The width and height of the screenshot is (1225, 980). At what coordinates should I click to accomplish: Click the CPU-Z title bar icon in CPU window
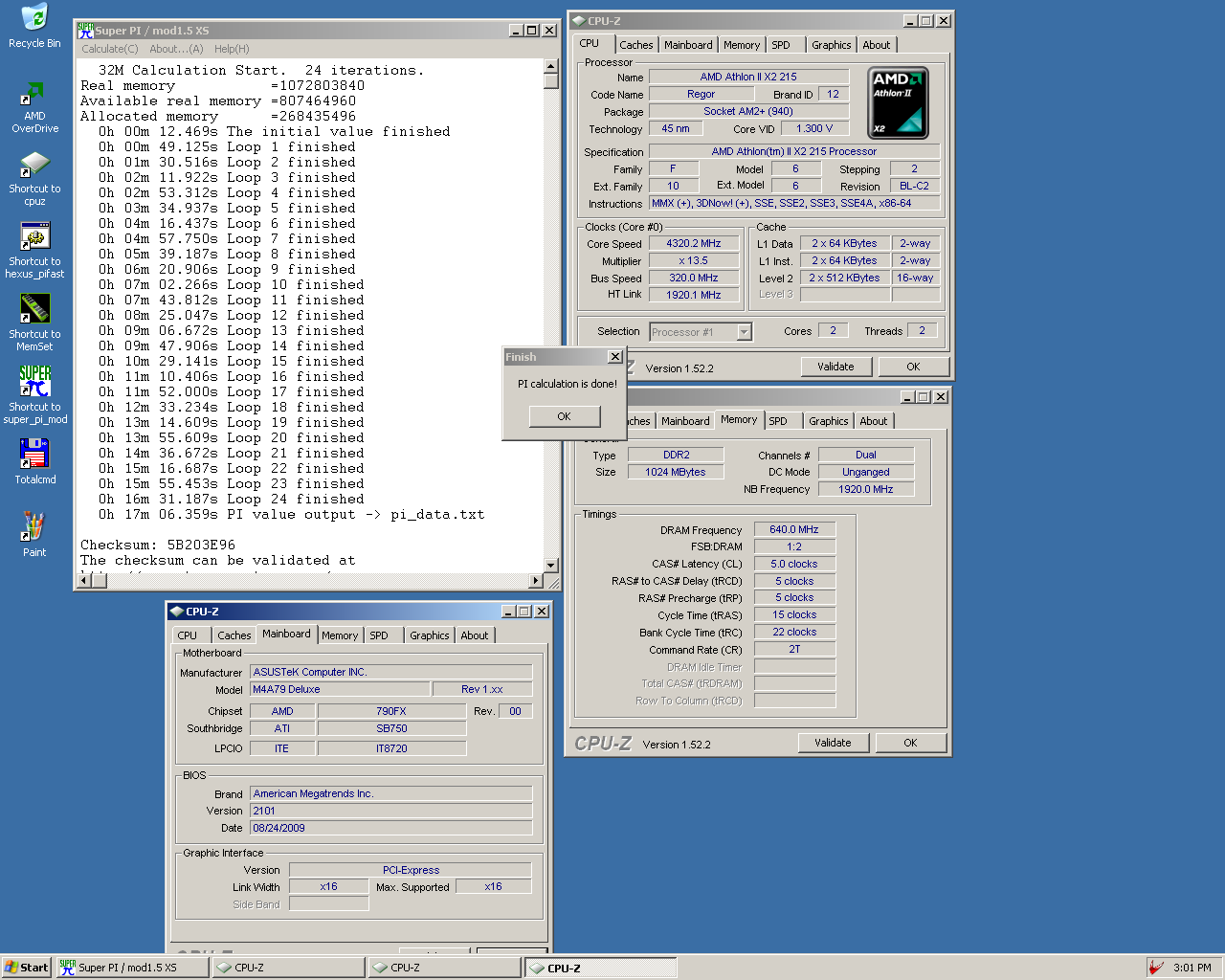pyautogui.click(x=578, y=20)
